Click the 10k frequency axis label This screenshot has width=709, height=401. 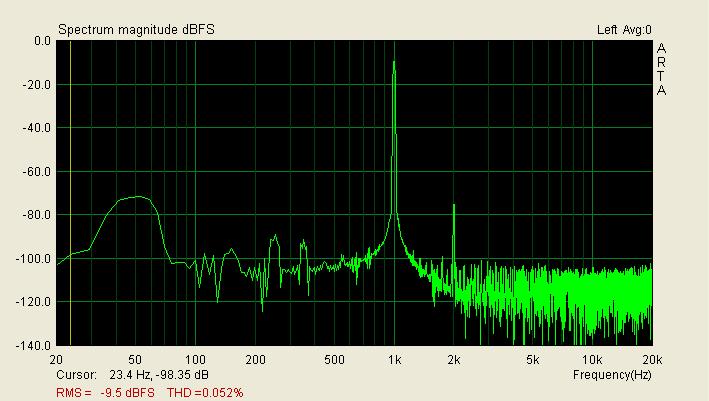(x=592, y=360)
